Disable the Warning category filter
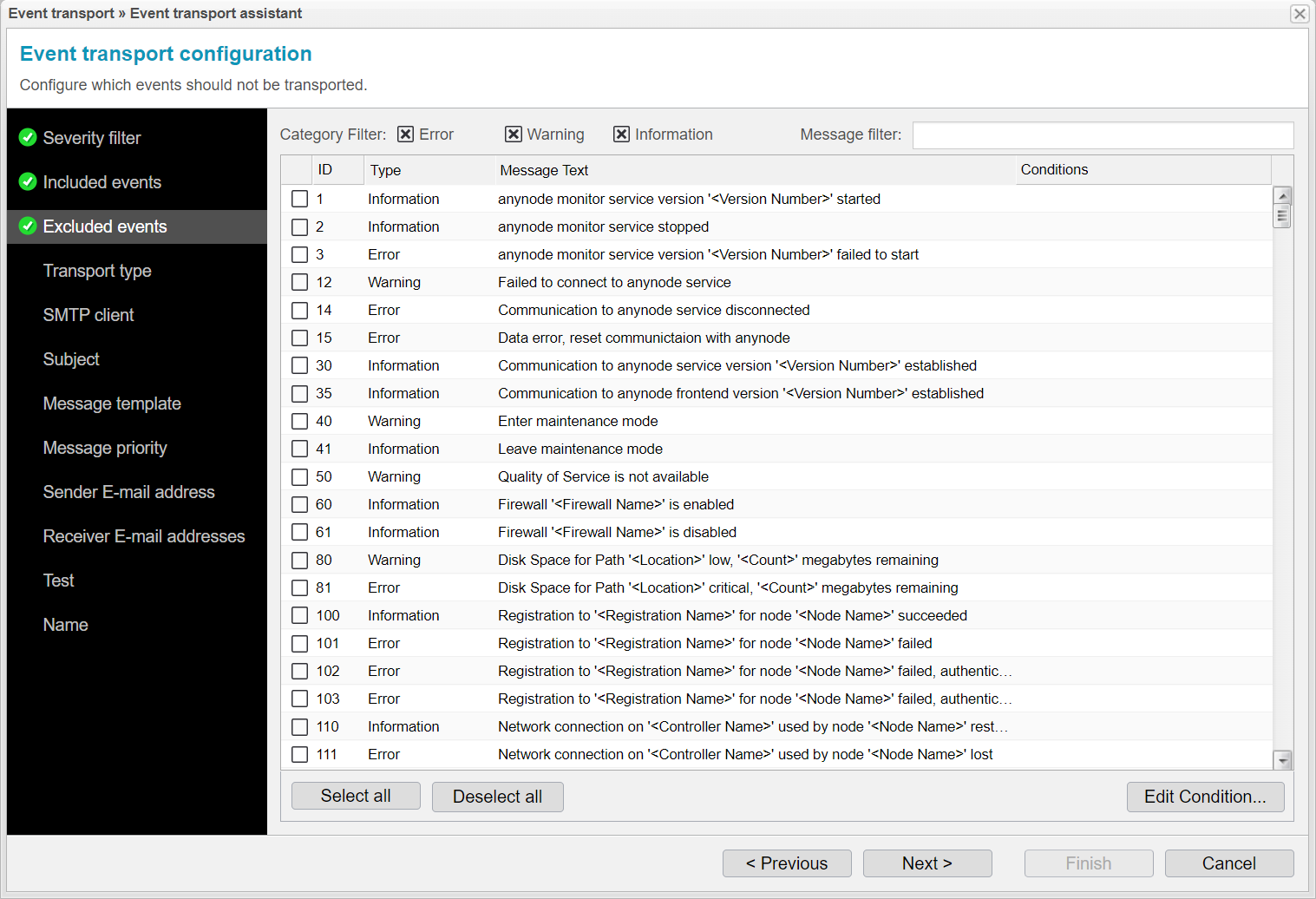This screenshot has height=899, width=1316. click(512, 134)
